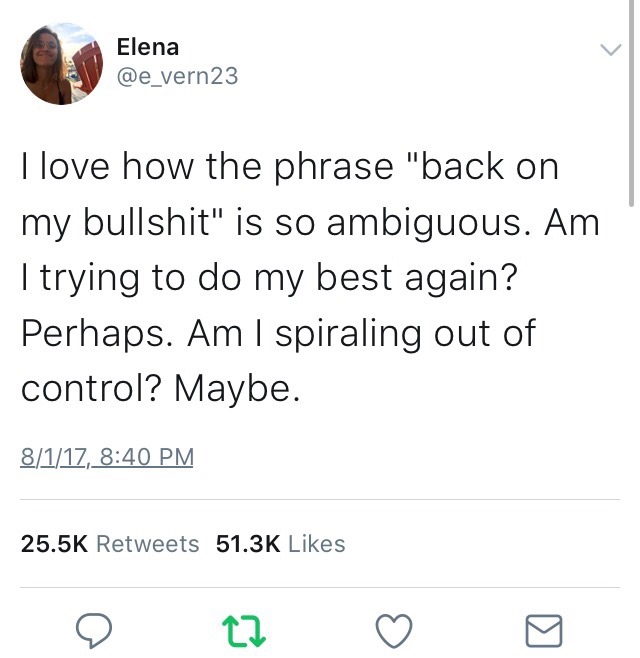Open the tweet options chevron menu
The height and width of the screenshot is (658, 640).
coord(609,50)
